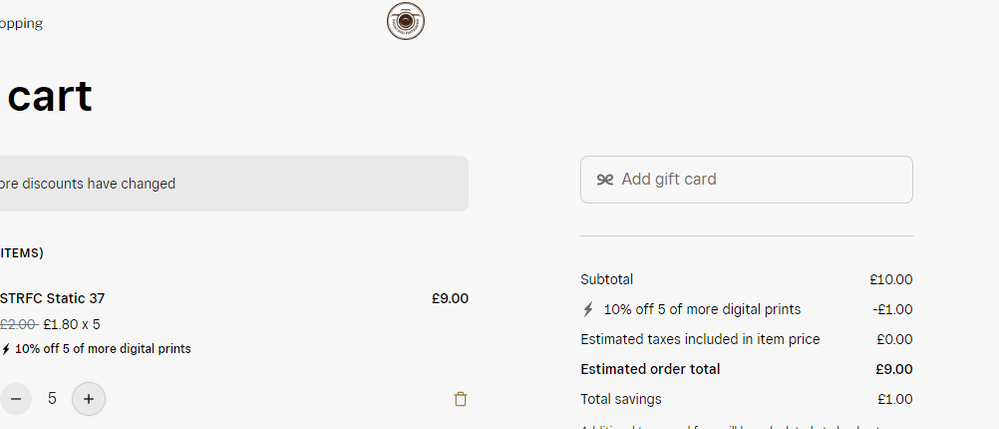The height and width of the screenshot is (429, 999).
Task: Delete STRFC Static 37 using the trash icon
Action: (460, 399)
